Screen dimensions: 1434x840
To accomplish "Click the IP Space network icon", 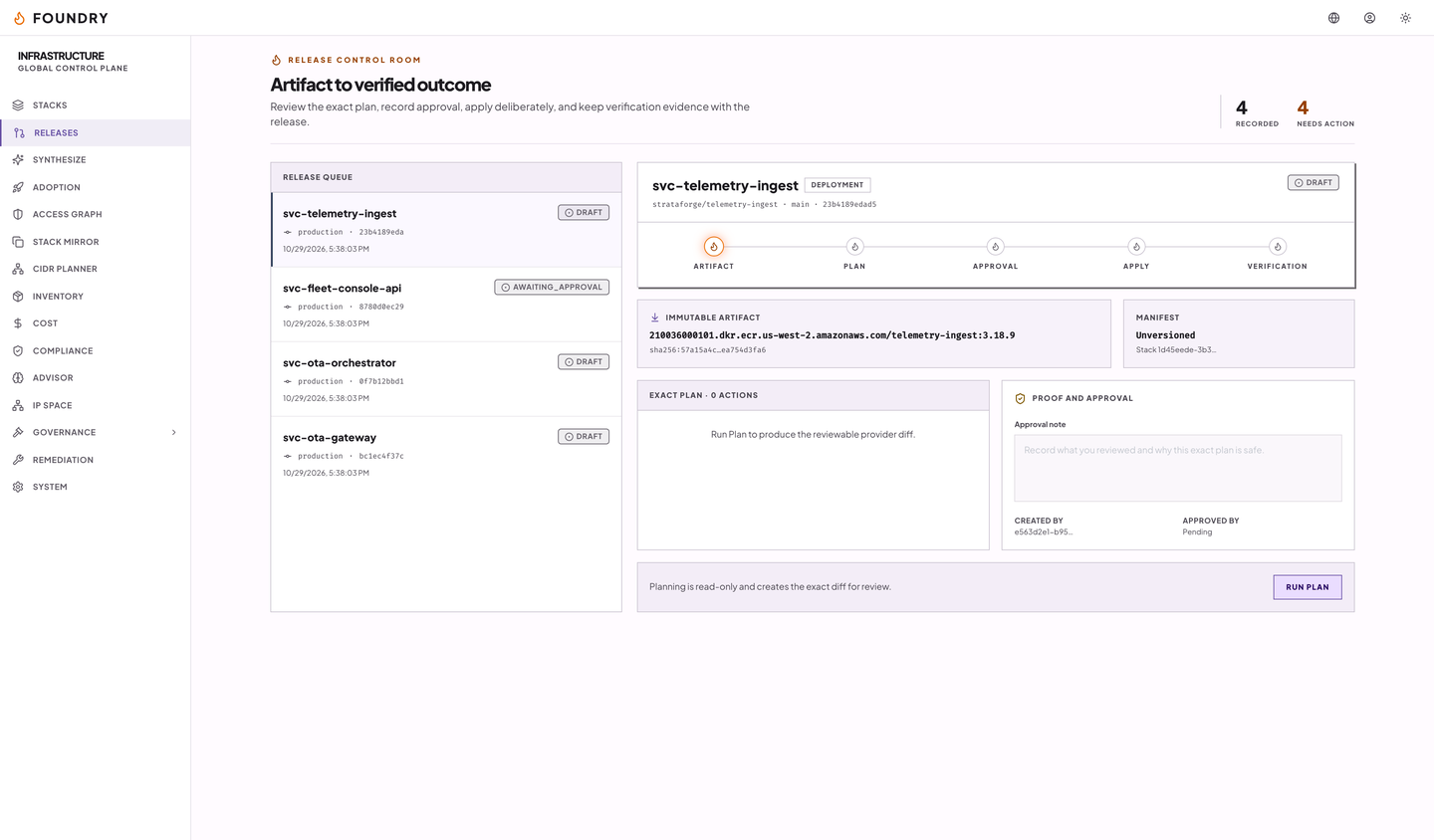I will tap(18, 405).
